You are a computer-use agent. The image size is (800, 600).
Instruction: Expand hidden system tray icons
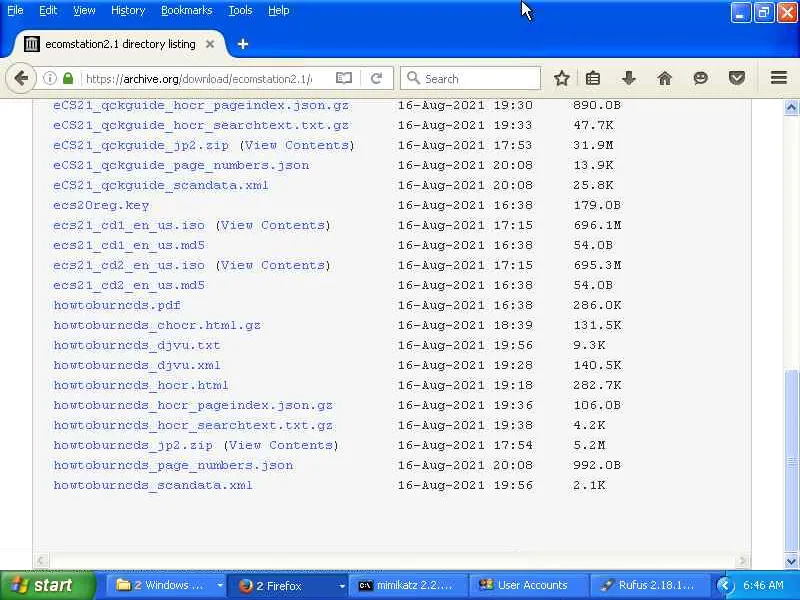(724, 586)
